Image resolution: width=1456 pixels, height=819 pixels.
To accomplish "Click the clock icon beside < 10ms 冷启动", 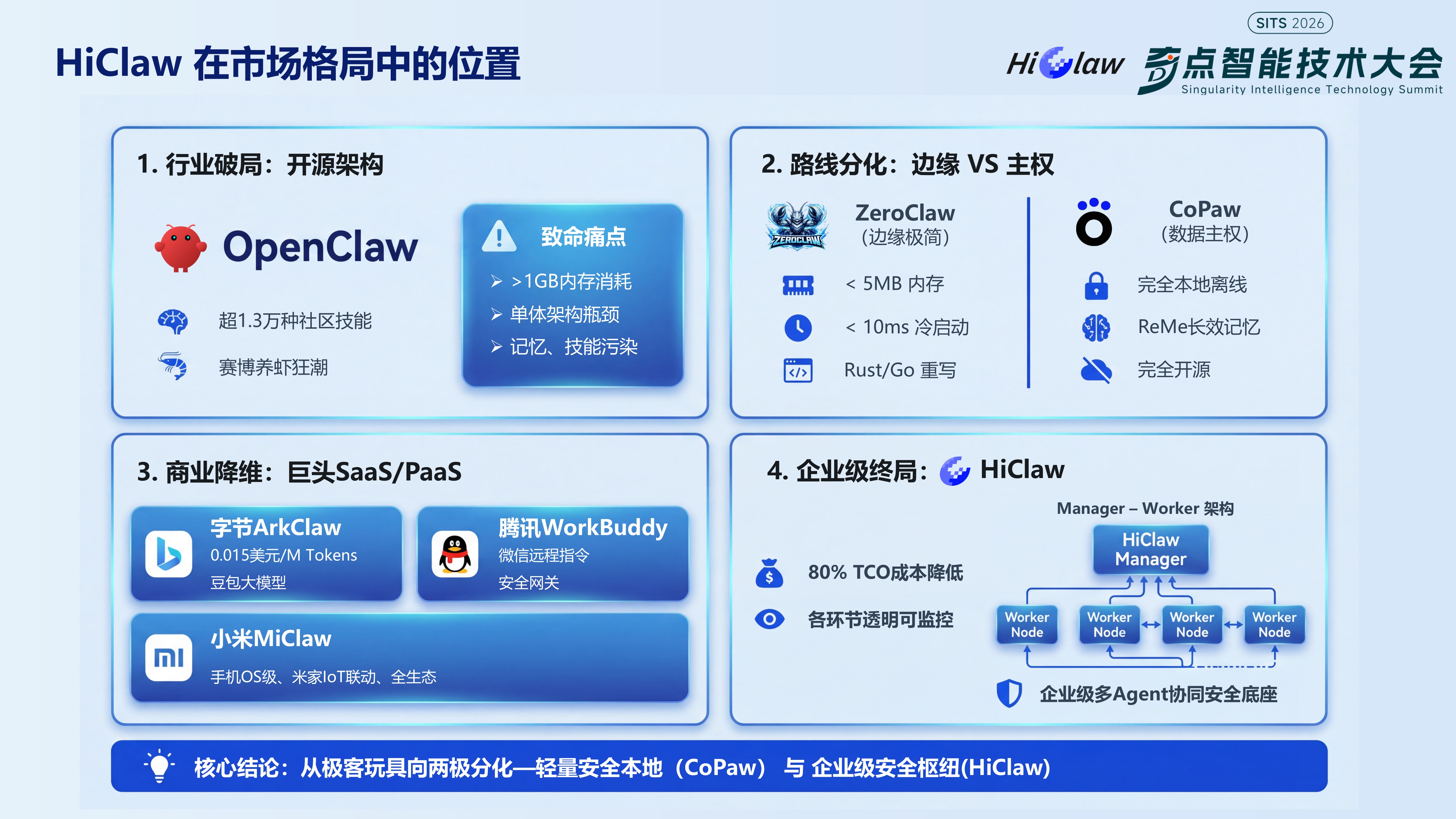I will 798,327.
